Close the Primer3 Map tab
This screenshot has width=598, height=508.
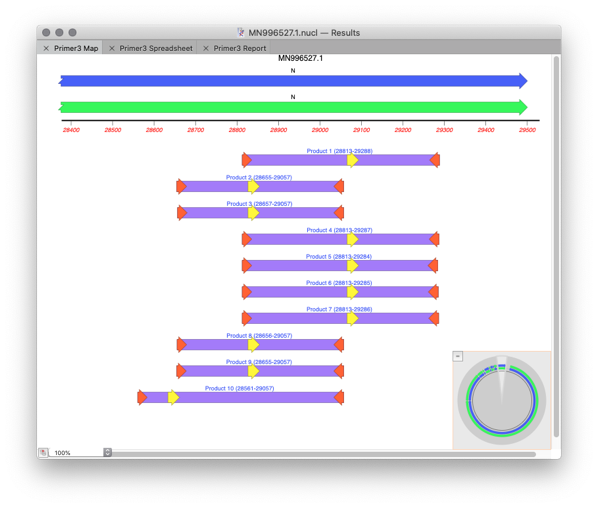(x=46, y=48)
